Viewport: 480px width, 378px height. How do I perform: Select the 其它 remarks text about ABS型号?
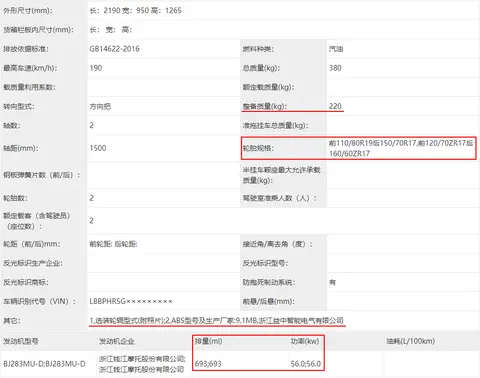click(216, 321)
